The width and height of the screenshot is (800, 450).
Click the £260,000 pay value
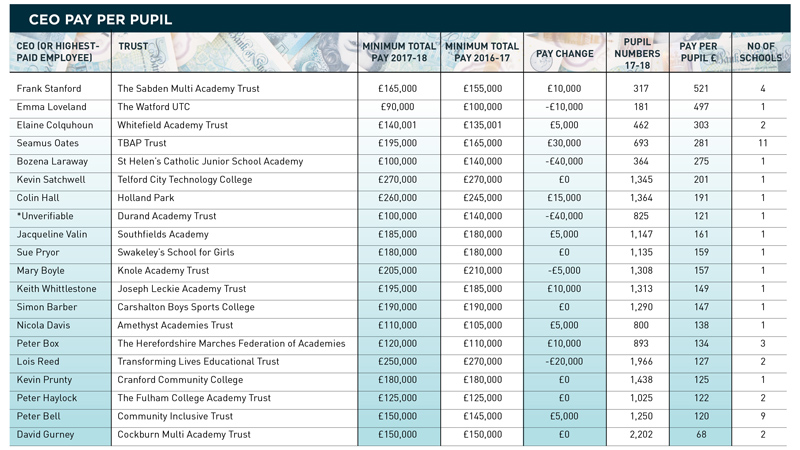pyautogui.click(x=397, y=198)
